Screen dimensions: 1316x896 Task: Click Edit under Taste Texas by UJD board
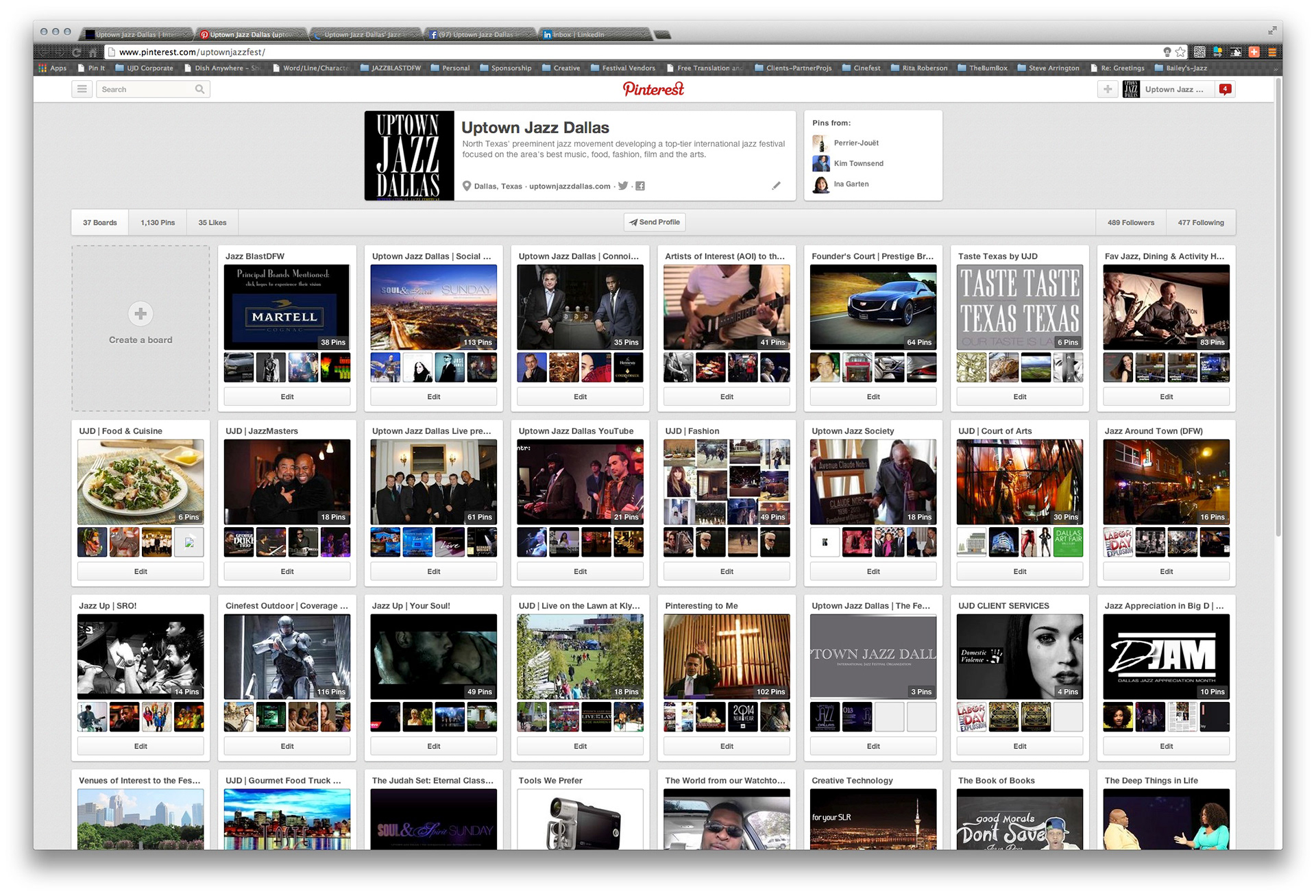click(1020, 397)
